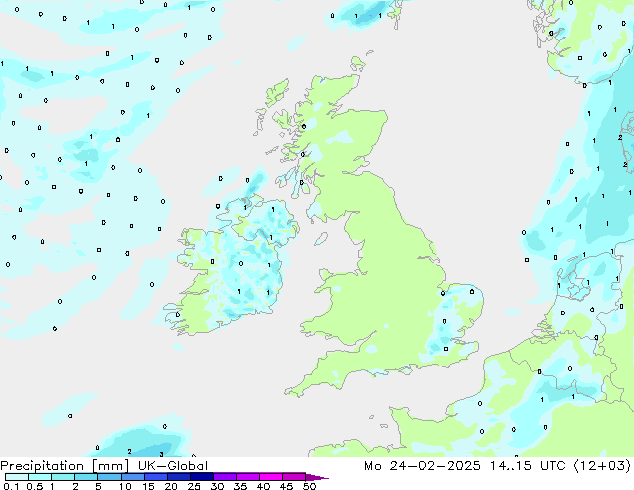Click the 'Mo 24-02-2025' date text

pos(423,466)
